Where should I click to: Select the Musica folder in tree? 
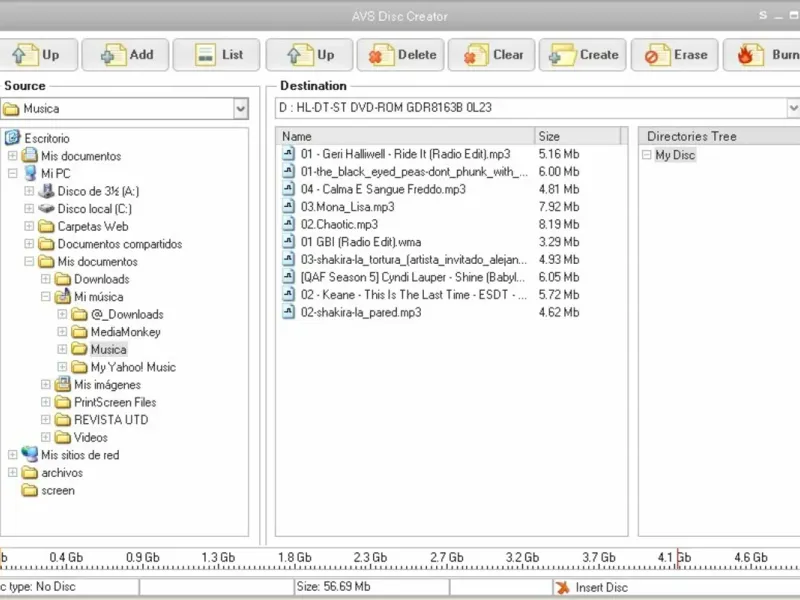pyautogui.click(x=108, y=349)
